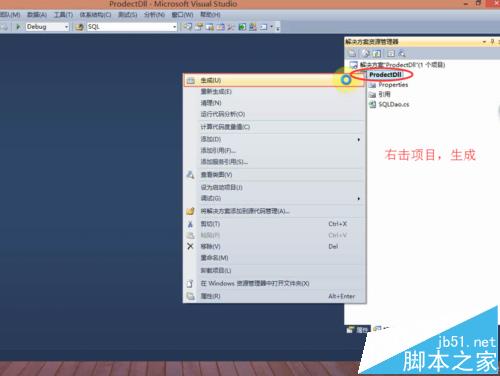Image resolution: width=500 pixels, height=376 pixels.
Task: Click fourth toolbar icon after SQL combo box
Action: 220,27
